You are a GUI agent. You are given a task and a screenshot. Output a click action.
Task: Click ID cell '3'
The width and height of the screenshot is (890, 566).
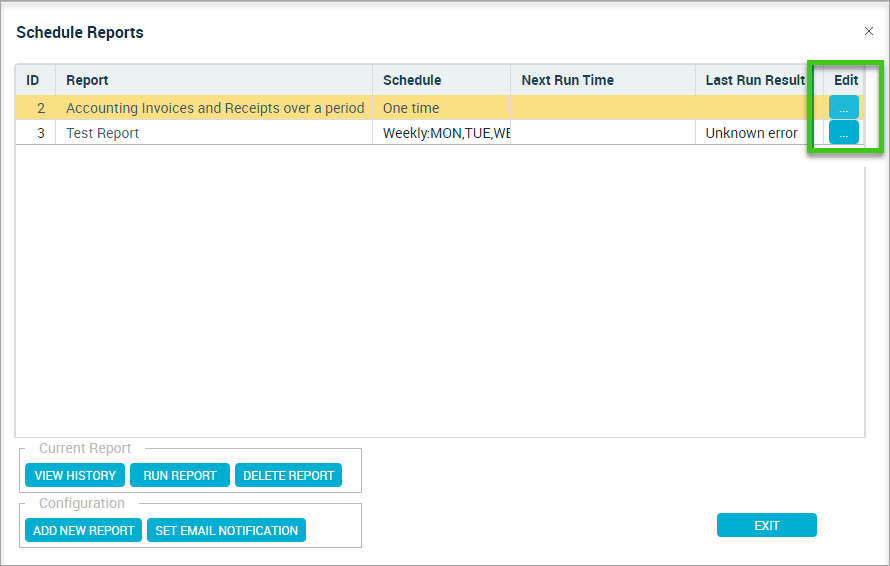click(35, 133)
